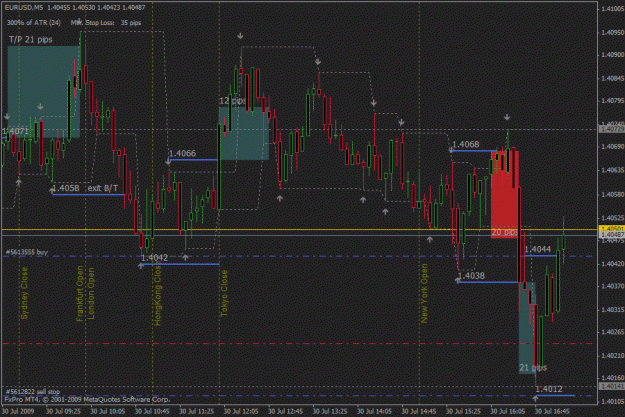Select the 'T/P 21 pips' label
This screenshot has height=417, width=625.
click(31, 39)
